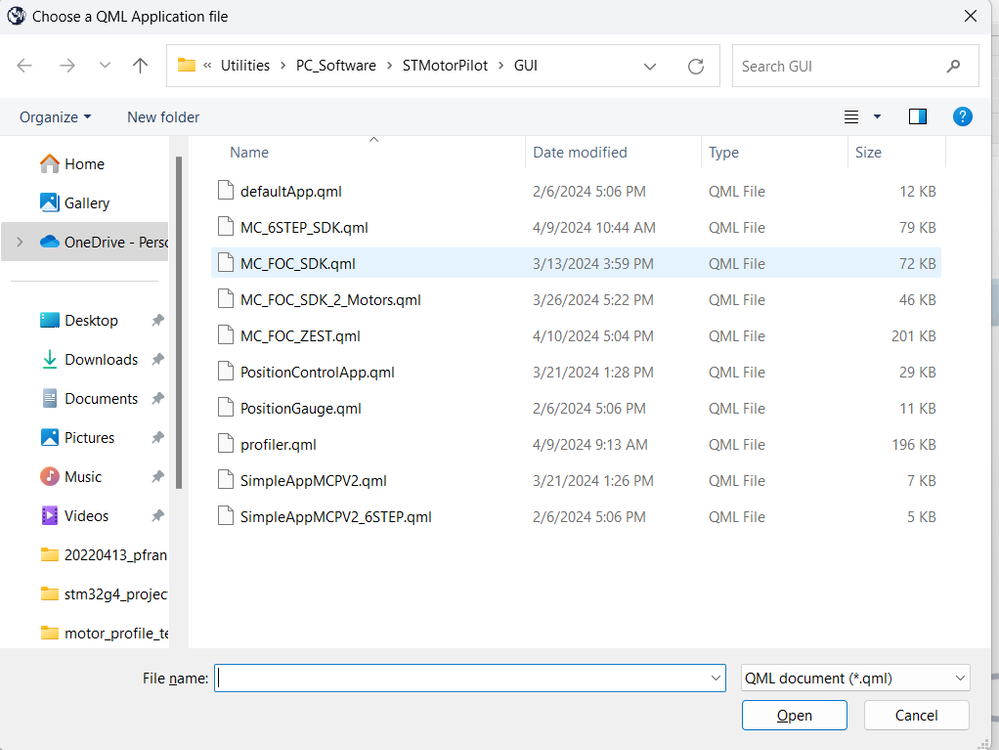Expand the File name history dropdown
The image size is (999, 750).
pos(716,678)
